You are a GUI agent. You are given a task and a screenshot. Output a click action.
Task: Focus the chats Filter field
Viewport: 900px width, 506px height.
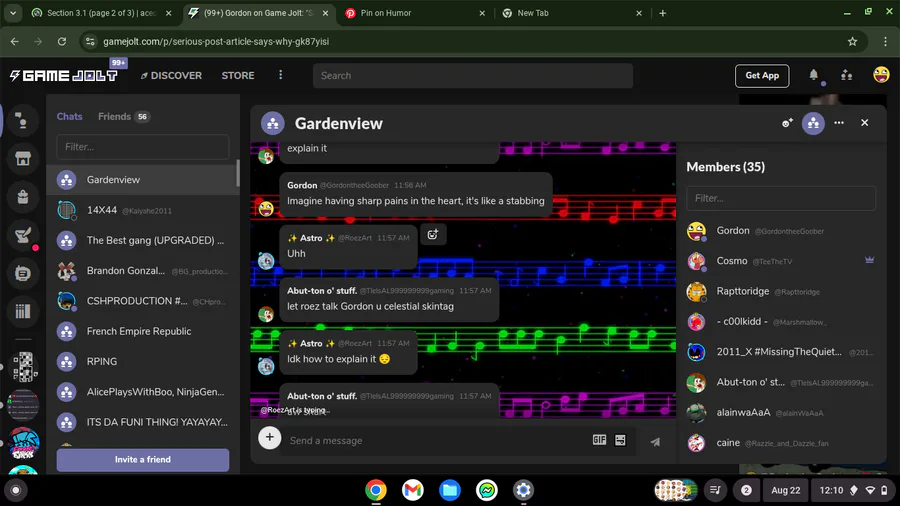[142, 147]
